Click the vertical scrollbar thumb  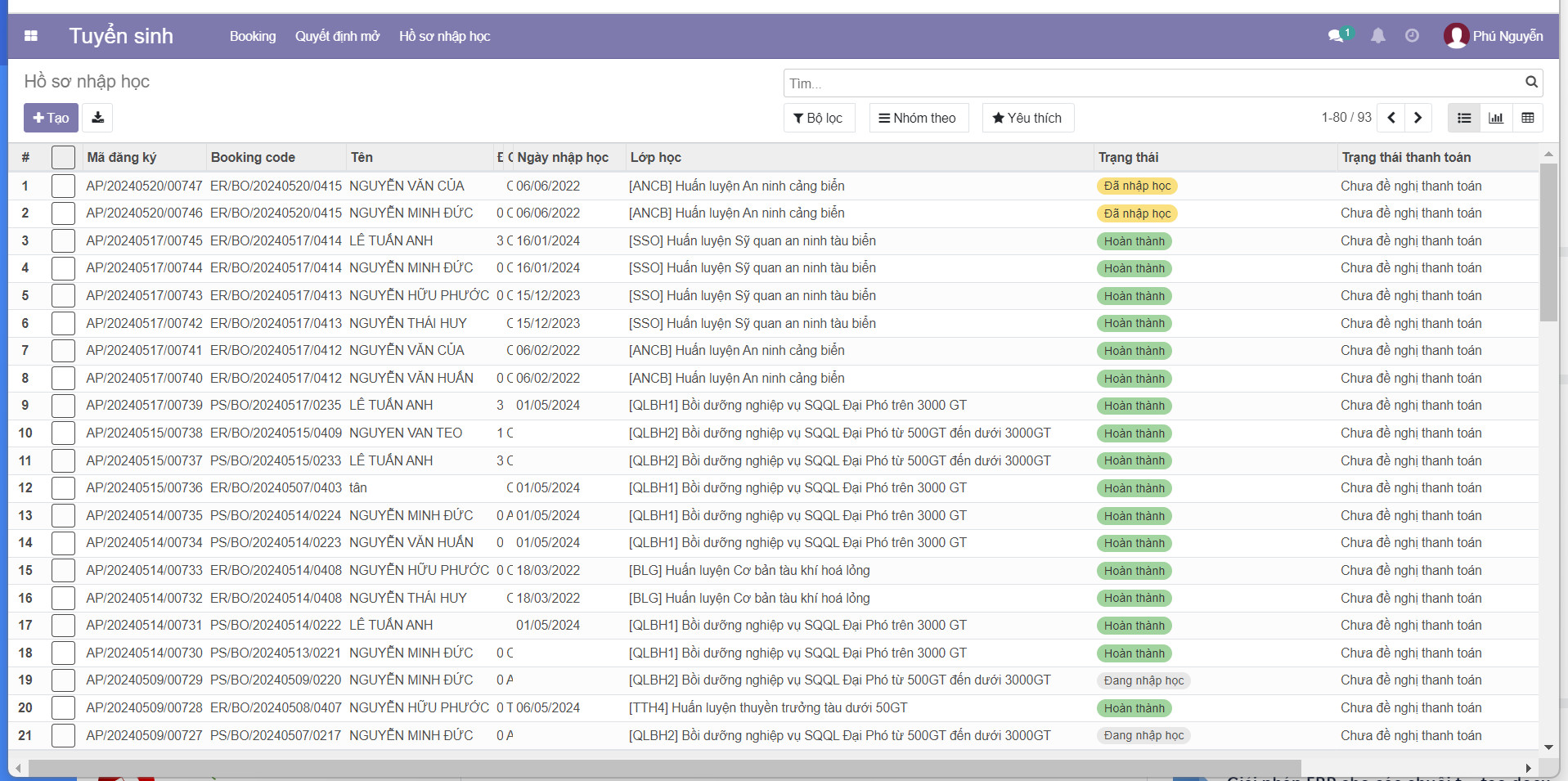pyautogui.click(x=1548, y=241)
